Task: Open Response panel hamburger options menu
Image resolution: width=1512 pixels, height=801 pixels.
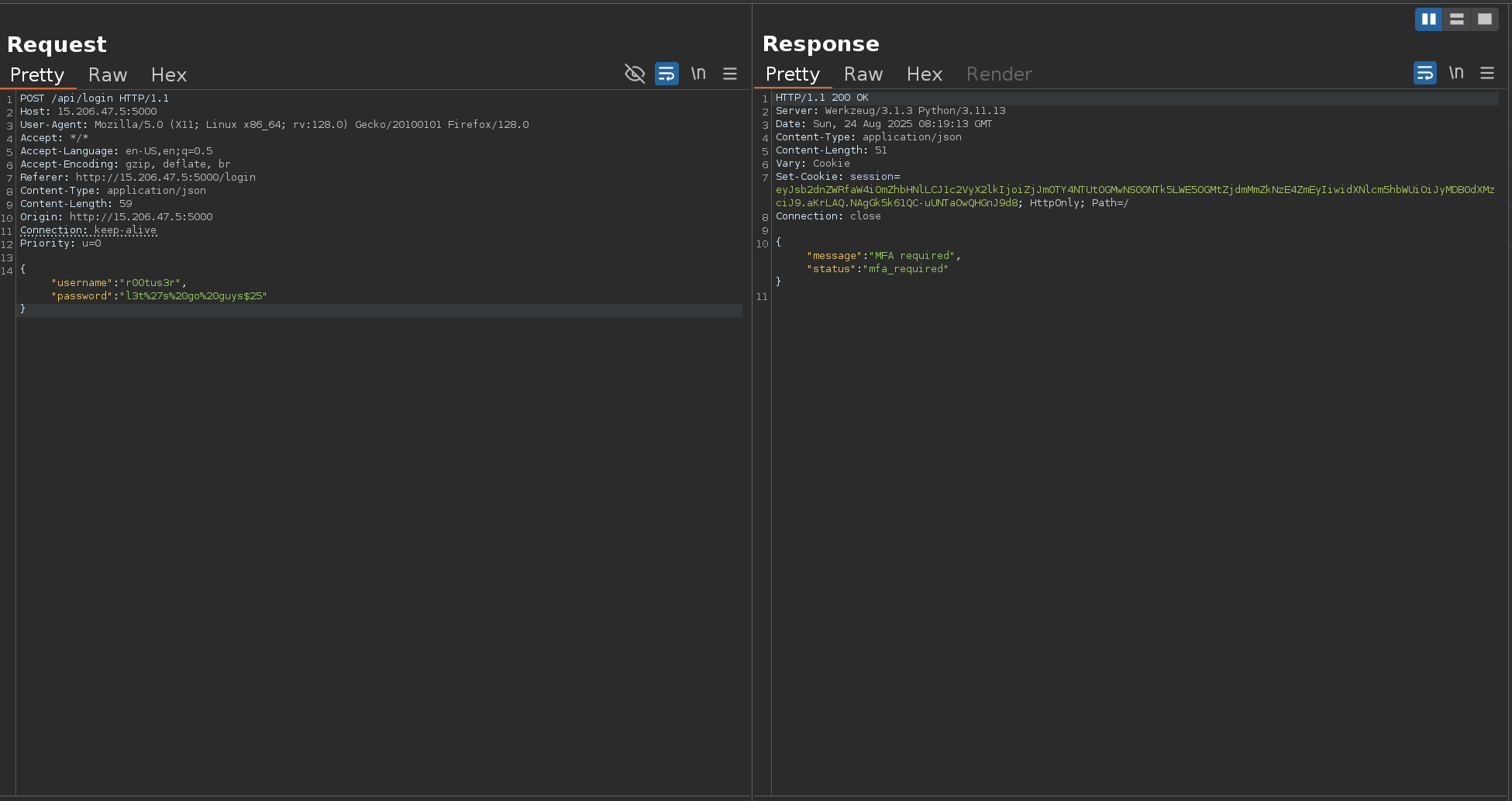Action: (x=1486, y=73)
